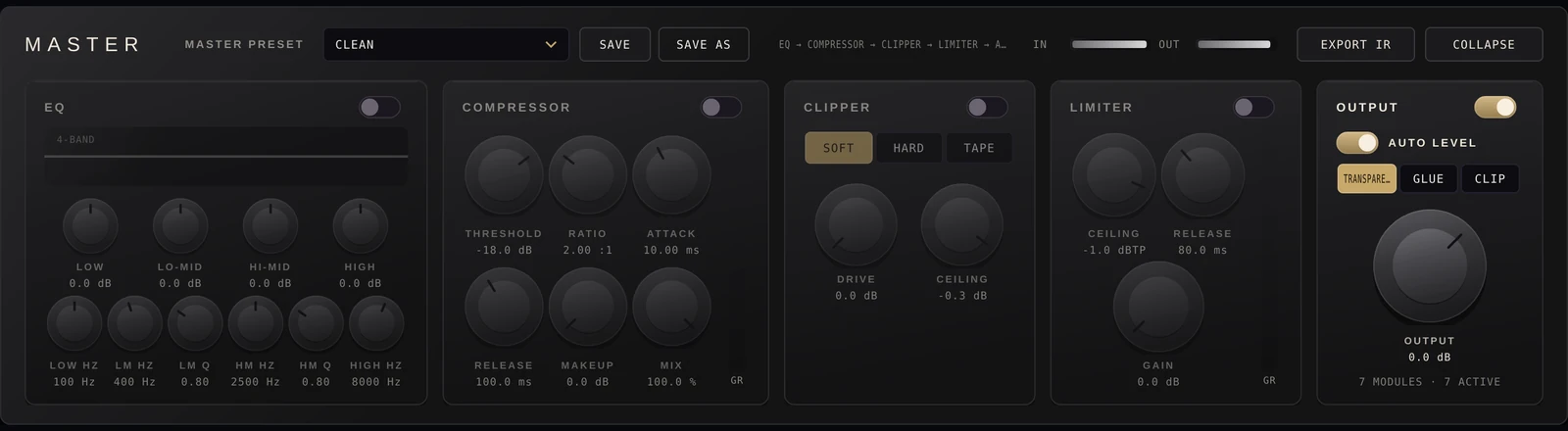Click the compressor MIX knob
Viewport: 1568px width, 431px height.
(671, 307)
